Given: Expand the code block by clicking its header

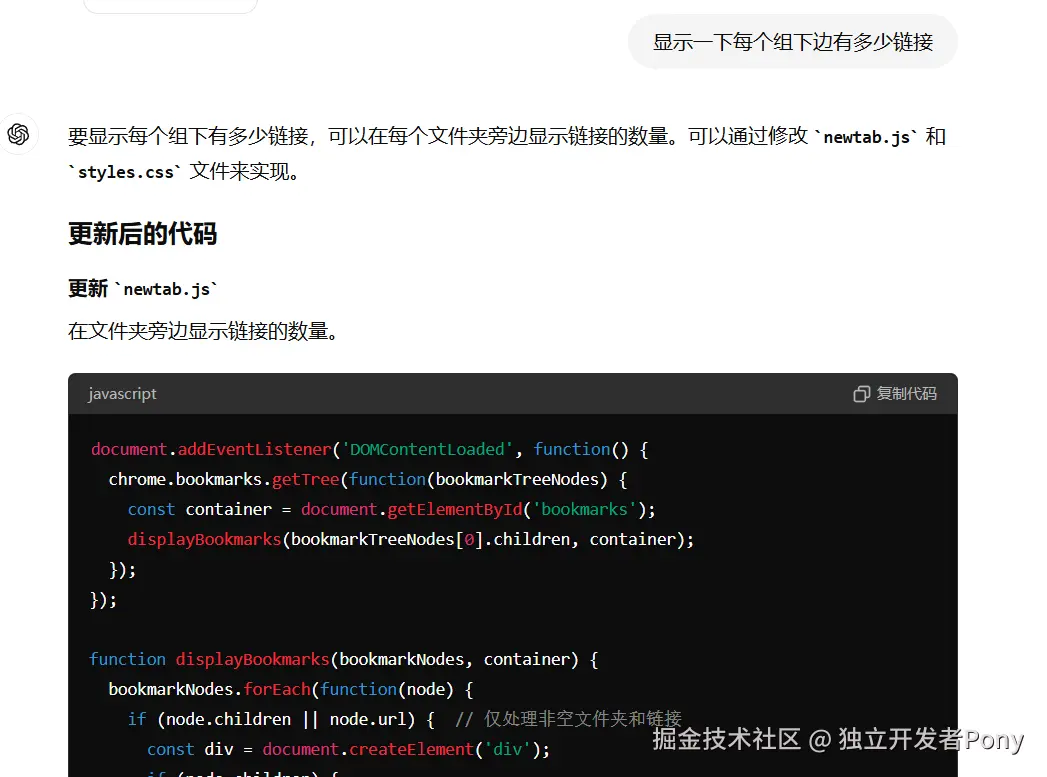Looking at the screenshot, I should (500, 394).
